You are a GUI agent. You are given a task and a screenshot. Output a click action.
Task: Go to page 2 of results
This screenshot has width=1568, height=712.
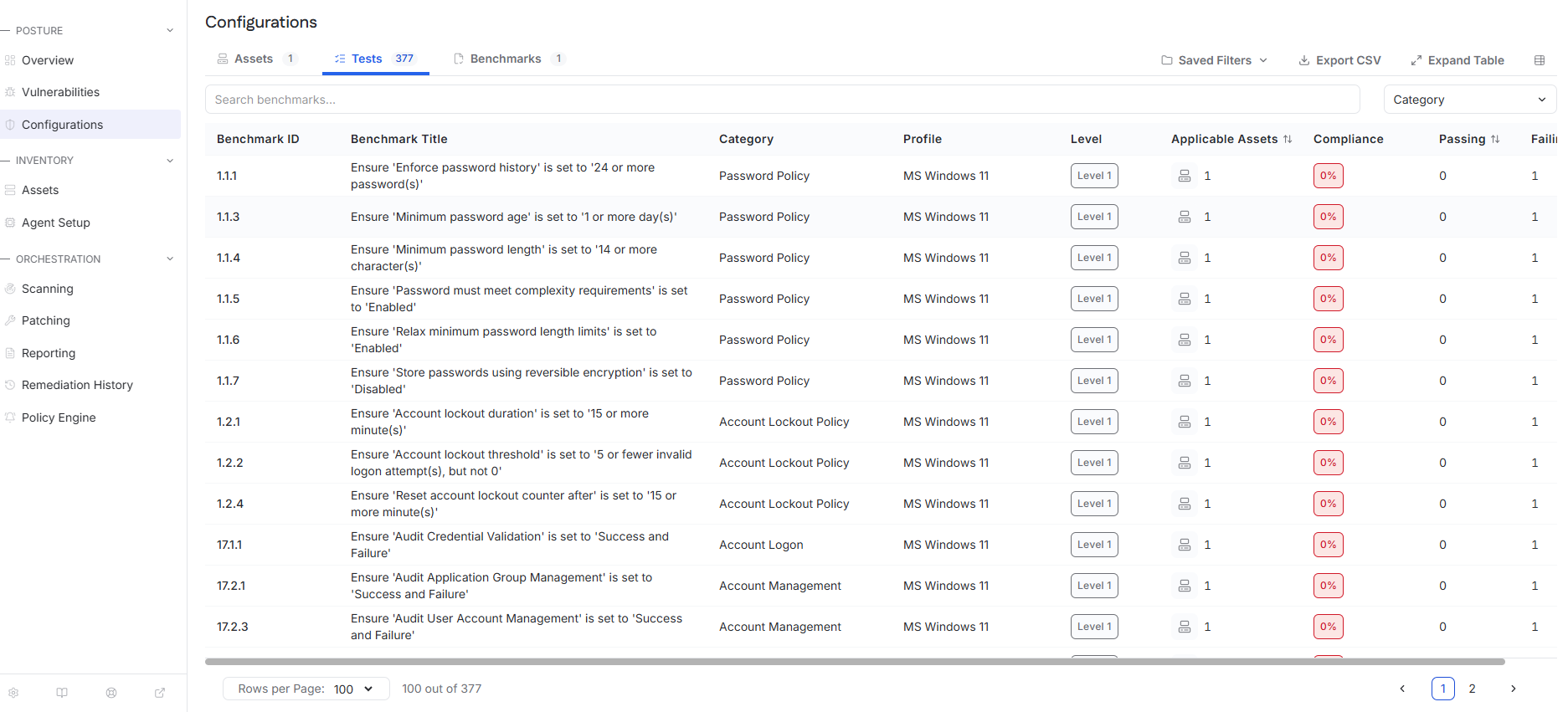coord(1472,689)
